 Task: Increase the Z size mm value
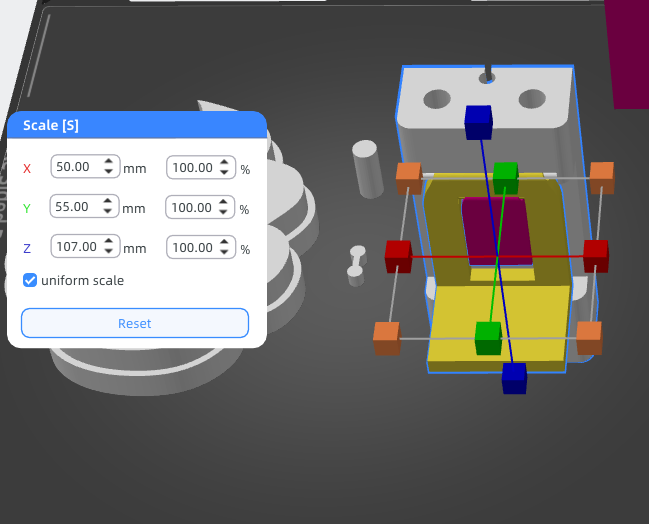point(108,241)
